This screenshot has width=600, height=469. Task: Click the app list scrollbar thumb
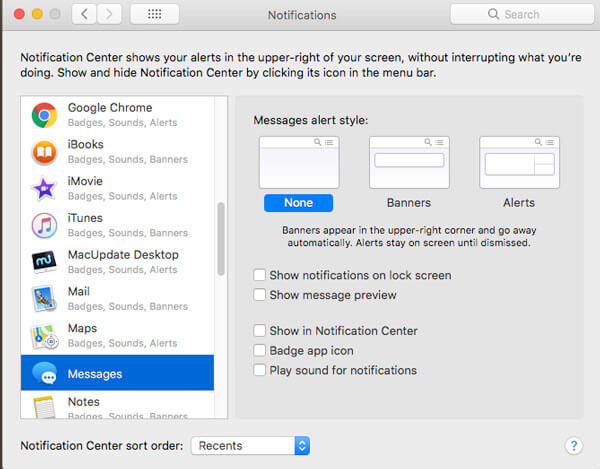pyautogui.click(x=221, y=239)
